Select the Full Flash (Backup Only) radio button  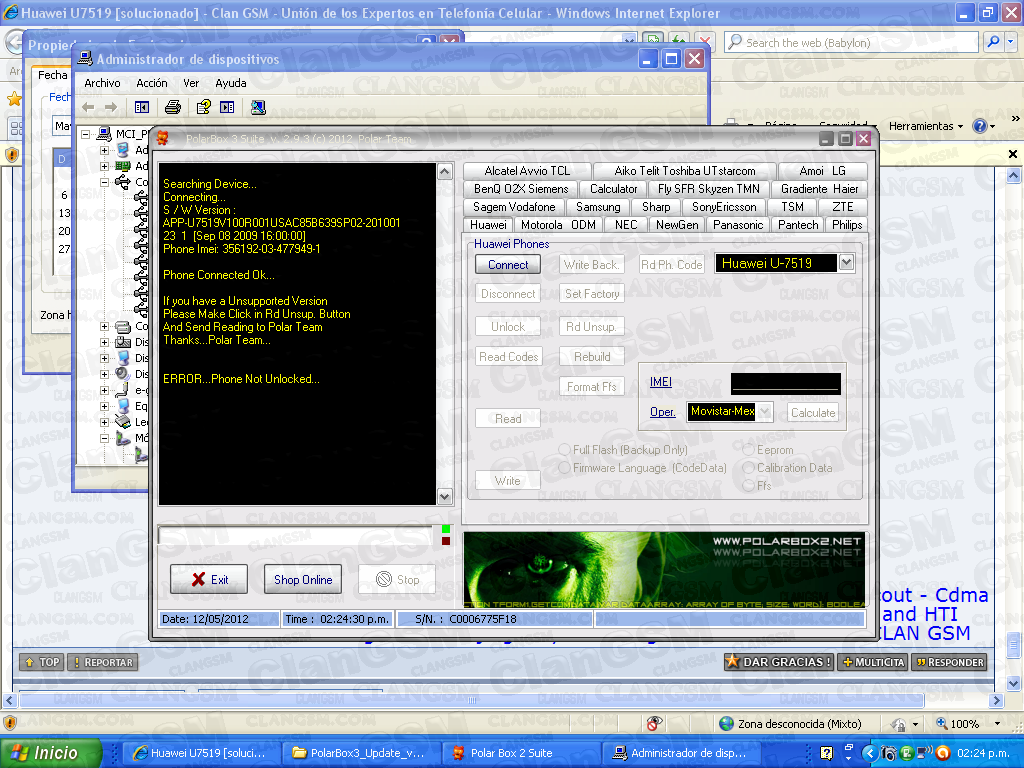(565, 449)
